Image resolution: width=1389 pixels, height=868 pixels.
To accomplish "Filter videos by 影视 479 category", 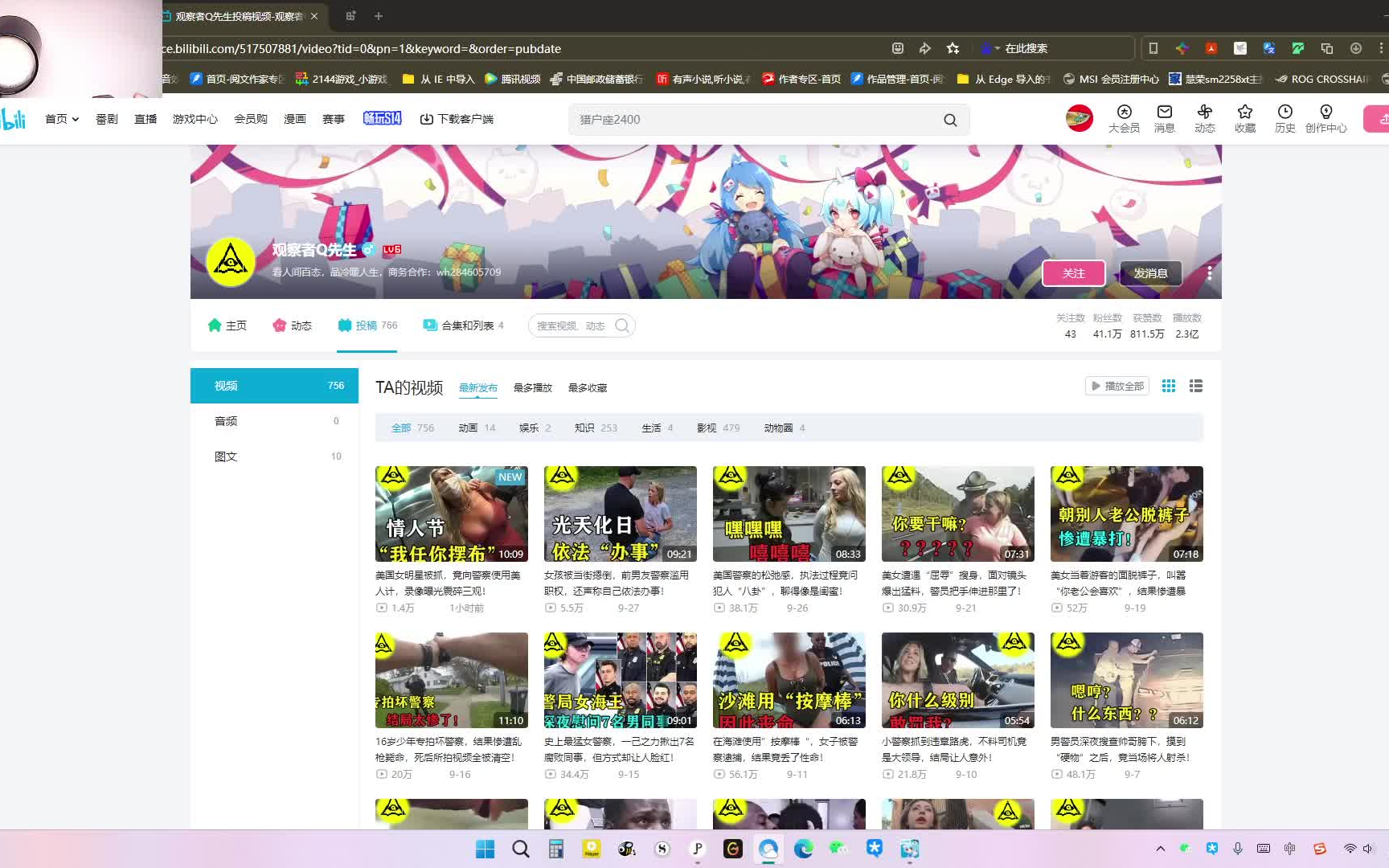I will click(x=718, y=428).
